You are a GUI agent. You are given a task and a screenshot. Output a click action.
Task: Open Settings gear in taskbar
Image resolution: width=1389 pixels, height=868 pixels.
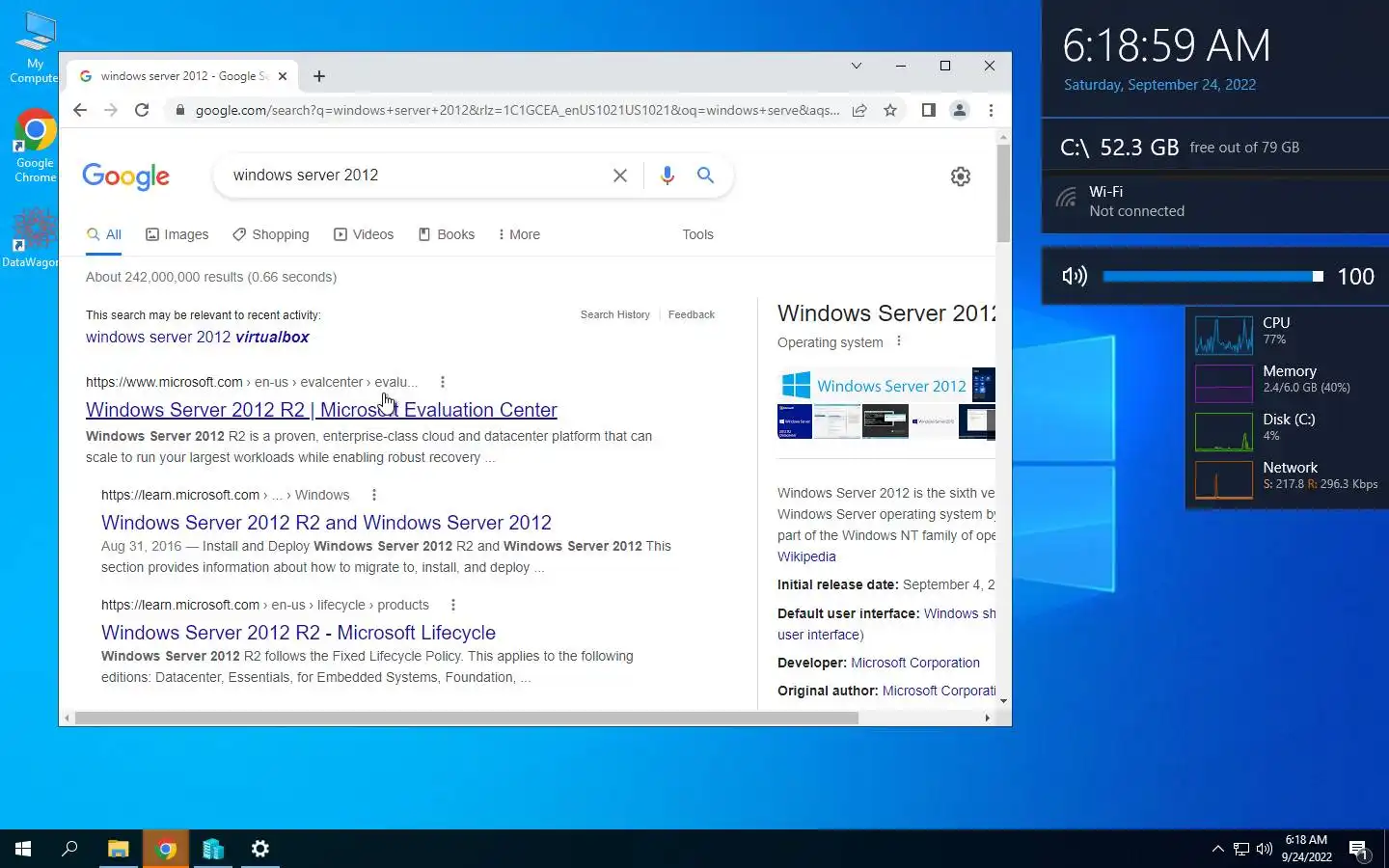tap(260, 849)
